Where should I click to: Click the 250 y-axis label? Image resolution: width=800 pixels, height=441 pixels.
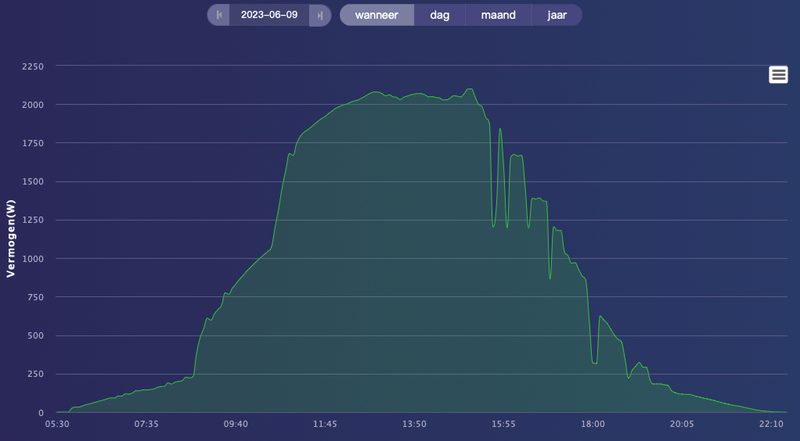35,374
